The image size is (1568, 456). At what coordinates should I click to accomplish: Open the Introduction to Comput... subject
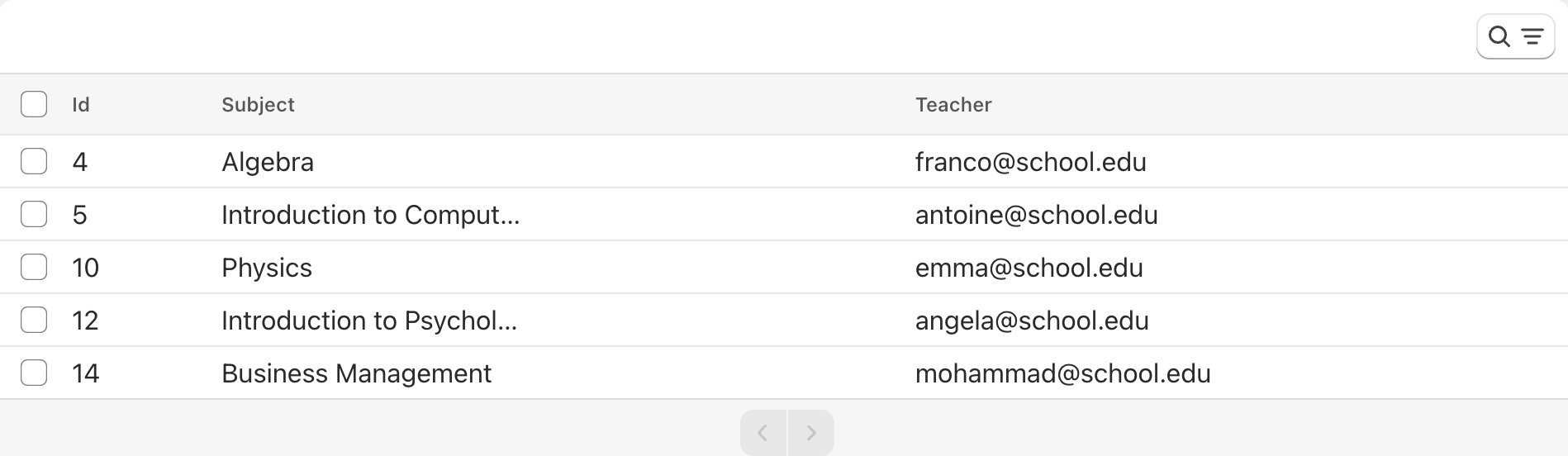[371, 215]
